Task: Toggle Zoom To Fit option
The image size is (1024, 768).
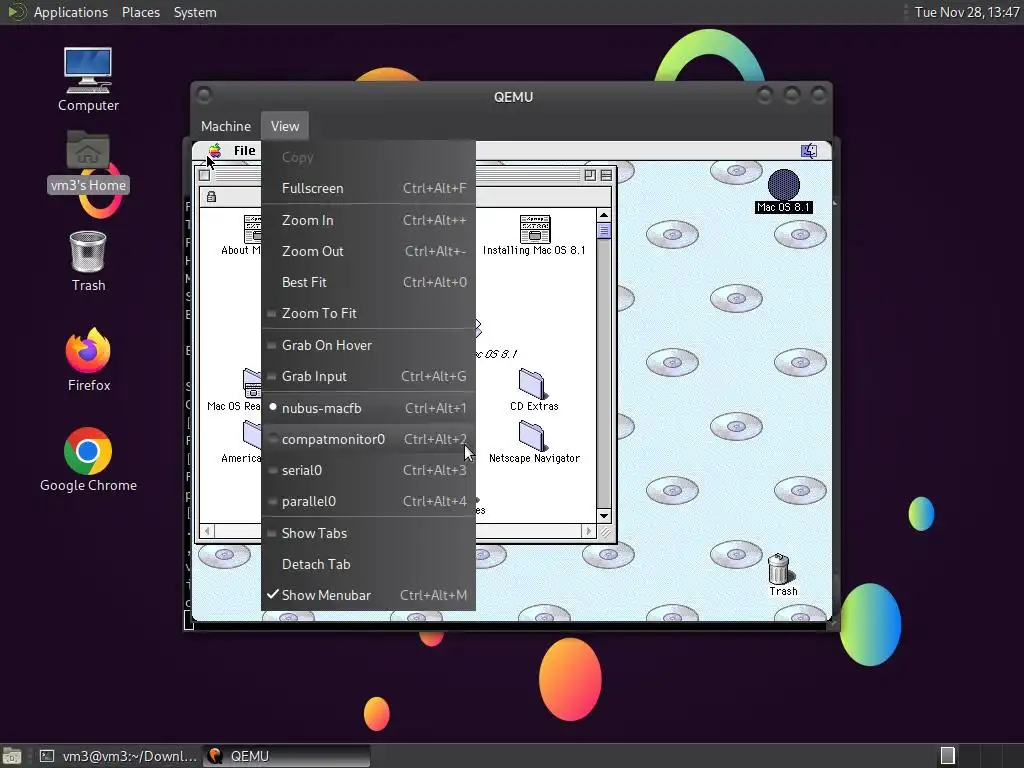Action: tap(368, 313)
